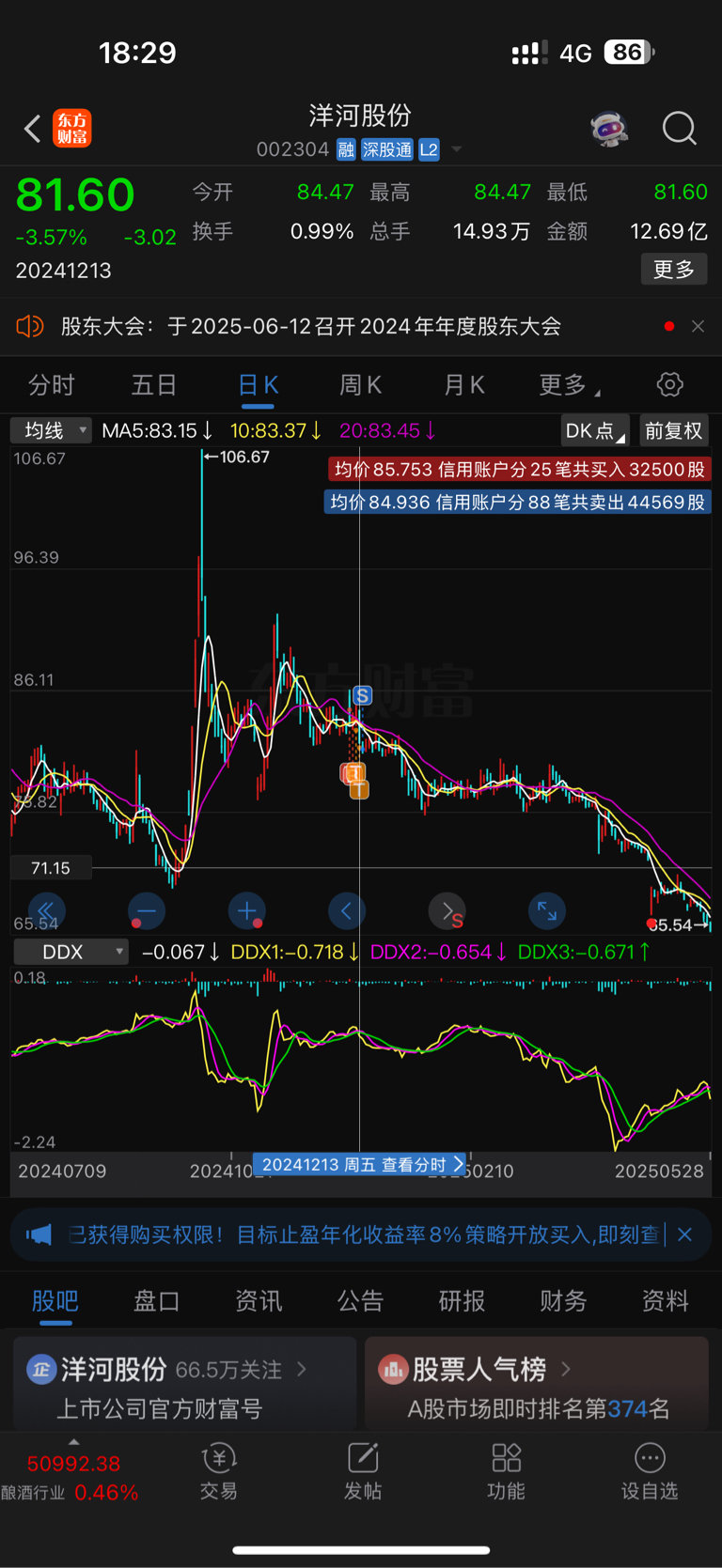The width and height of the screenshot is (722, 1568).
Task: Close the 购买权限 promotion banner
Action: [684, 1234]
